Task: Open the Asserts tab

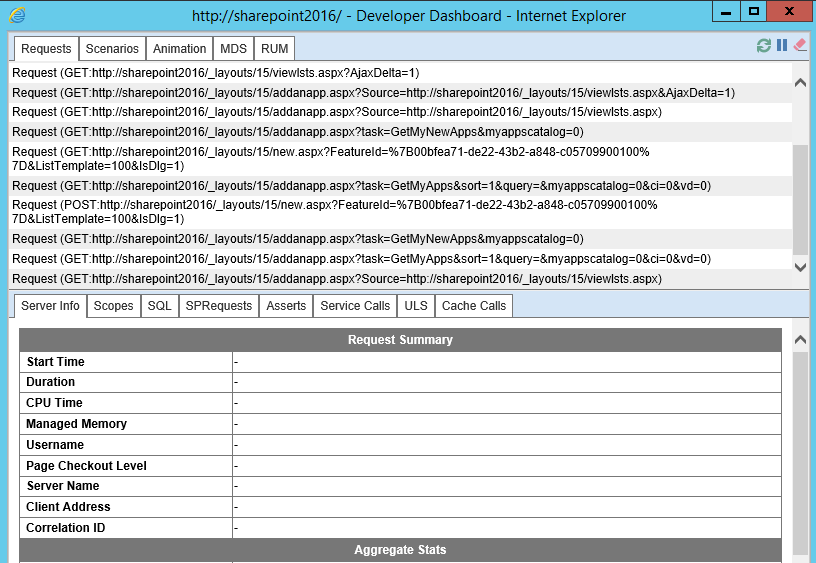Action: (286, 306)
